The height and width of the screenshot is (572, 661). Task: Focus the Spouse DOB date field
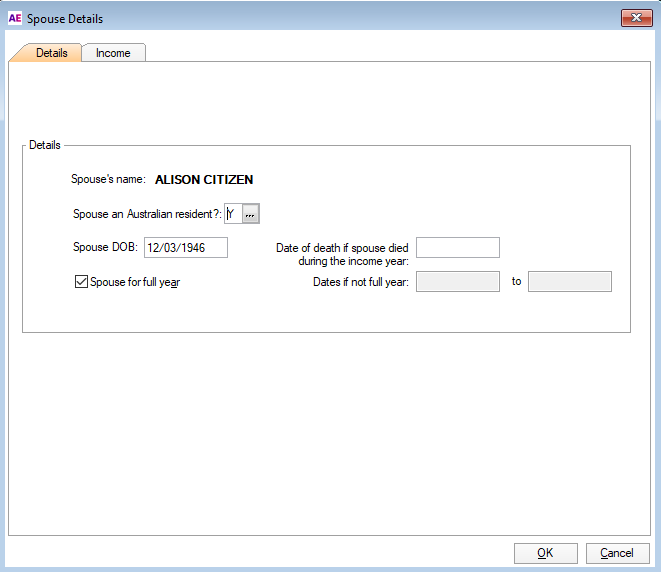[x=186, y=248]
